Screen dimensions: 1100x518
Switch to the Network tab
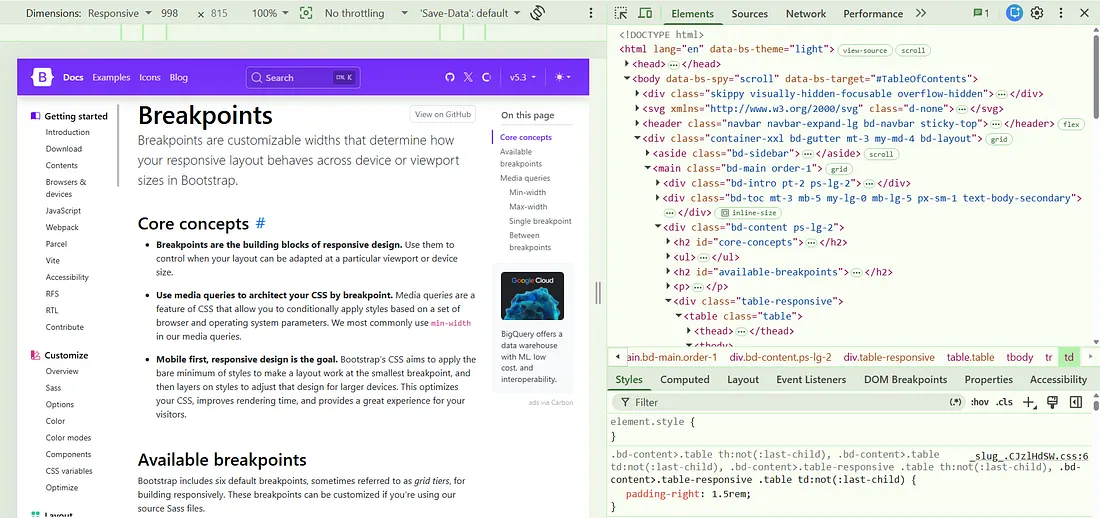[805, 13]
